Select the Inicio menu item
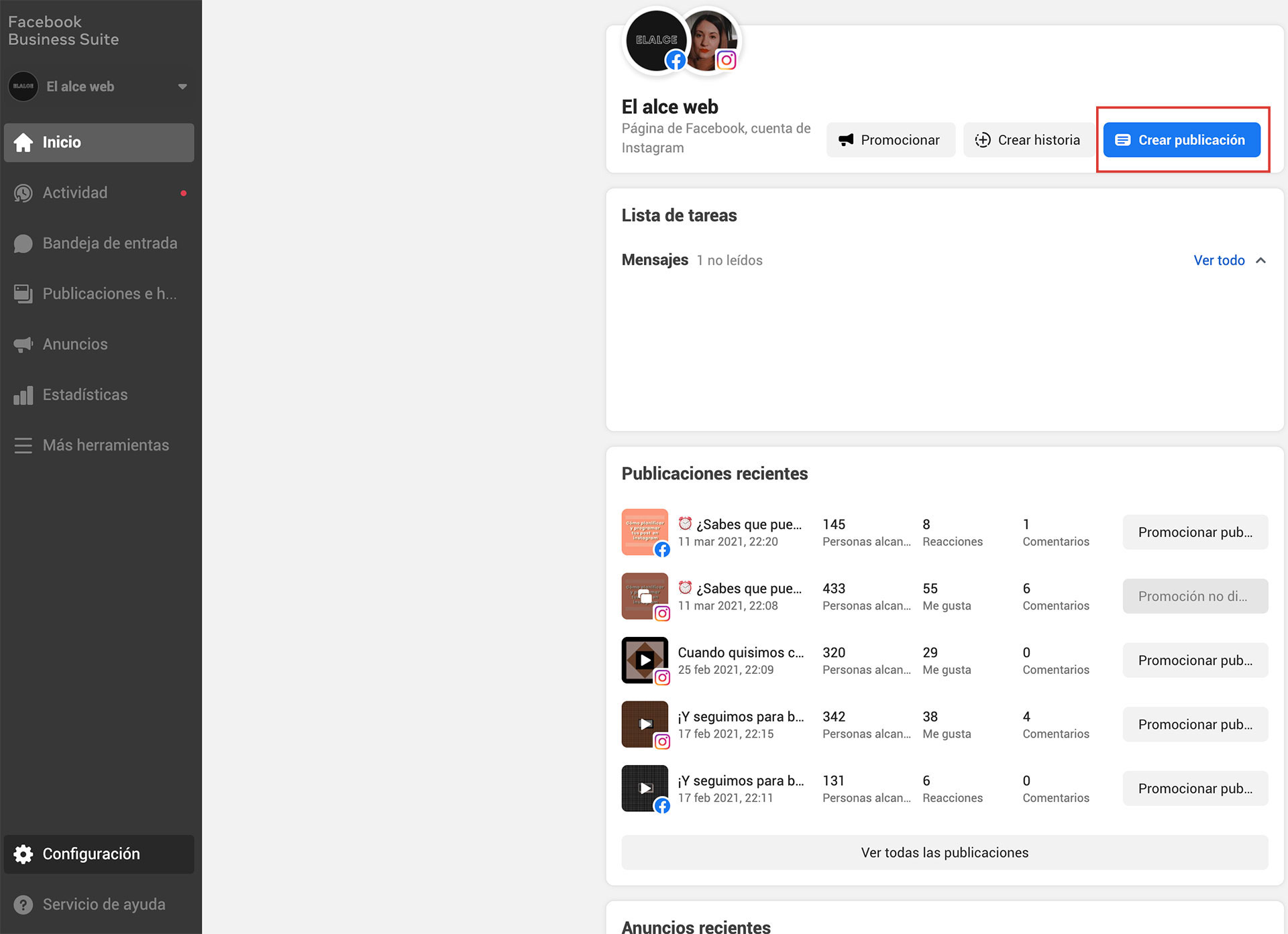The image size is (1288, 934). click(x=99, y=142)
